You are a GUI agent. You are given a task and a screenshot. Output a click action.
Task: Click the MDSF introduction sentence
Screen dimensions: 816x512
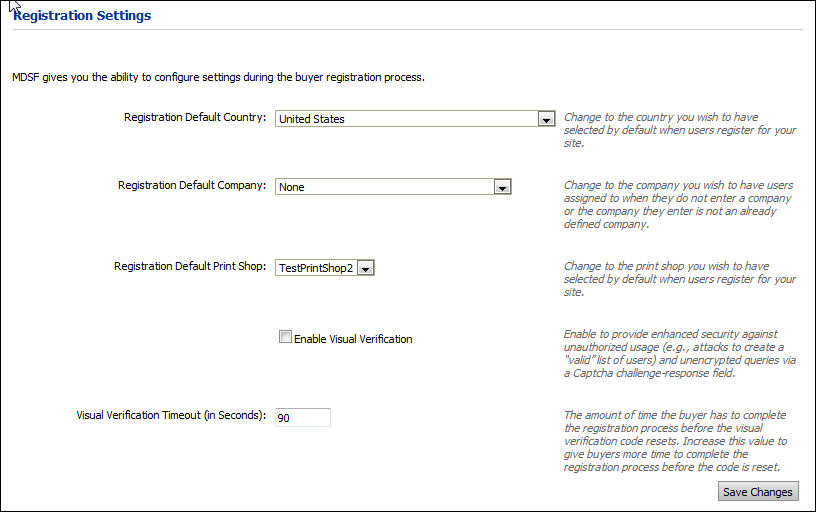click(218, 77)
